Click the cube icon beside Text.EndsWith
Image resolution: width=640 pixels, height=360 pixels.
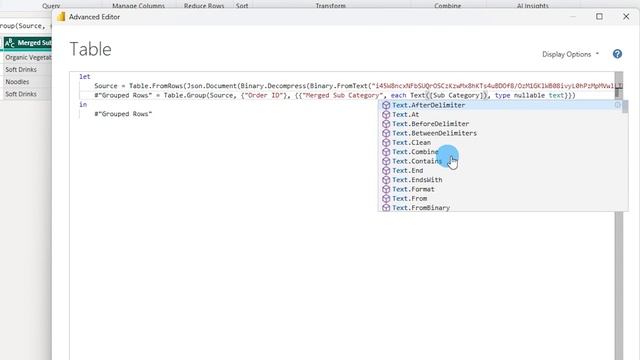point(386,180)
